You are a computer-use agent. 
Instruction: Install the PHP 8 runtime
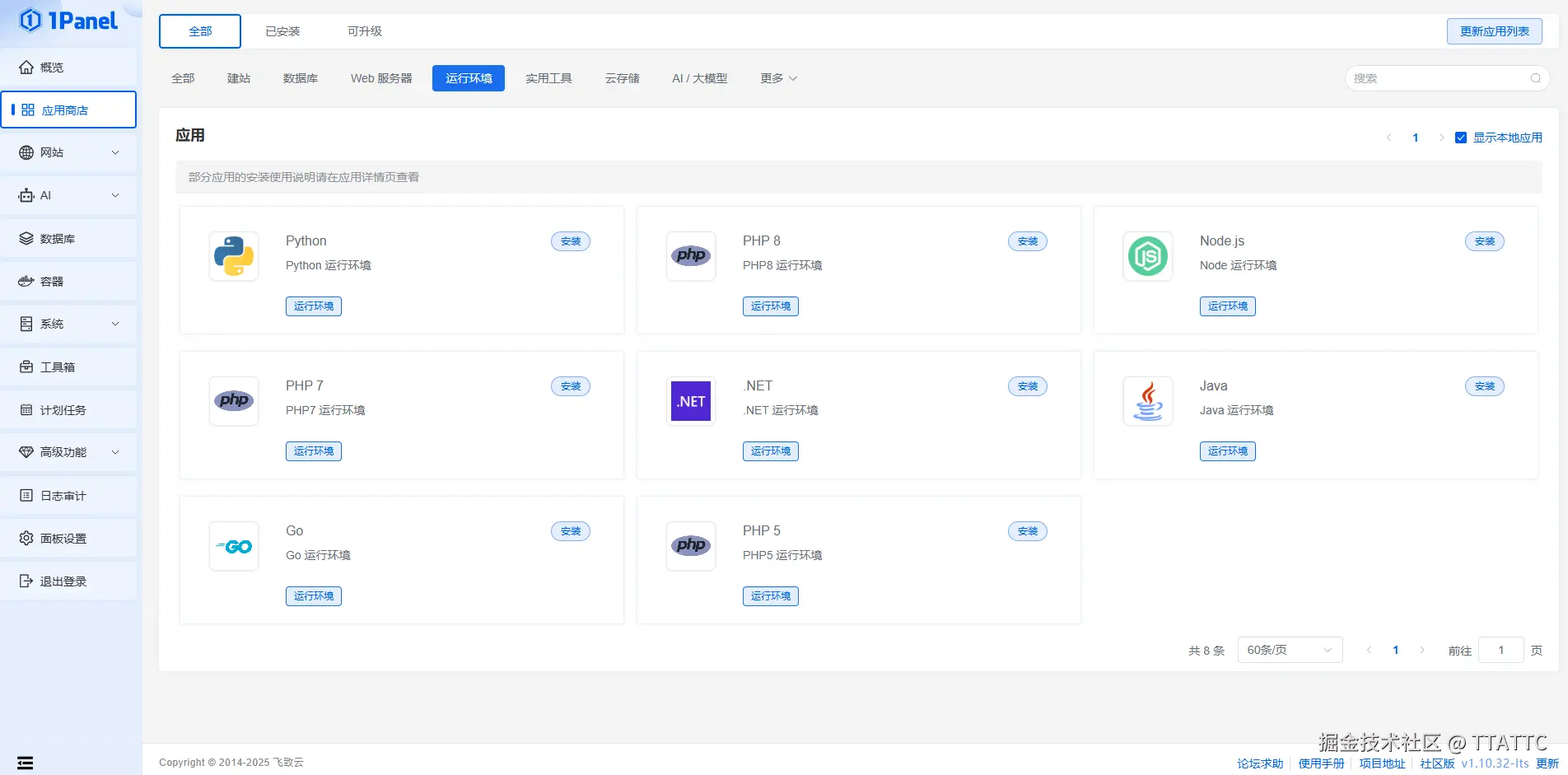tap(1027, 241)
